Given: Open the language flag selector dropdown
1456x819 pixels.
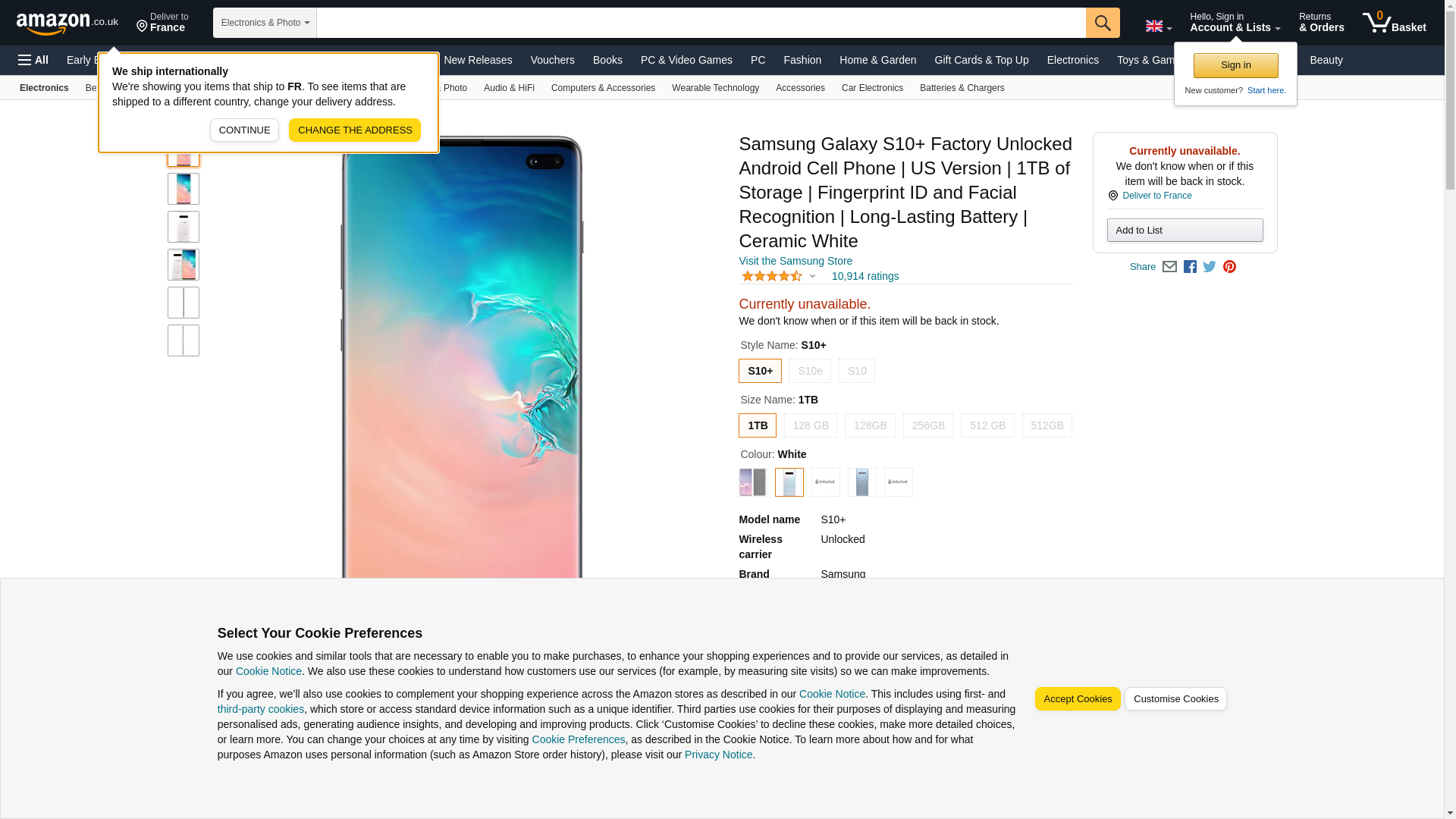Looking at the screenshot, I should (1159, 26).
